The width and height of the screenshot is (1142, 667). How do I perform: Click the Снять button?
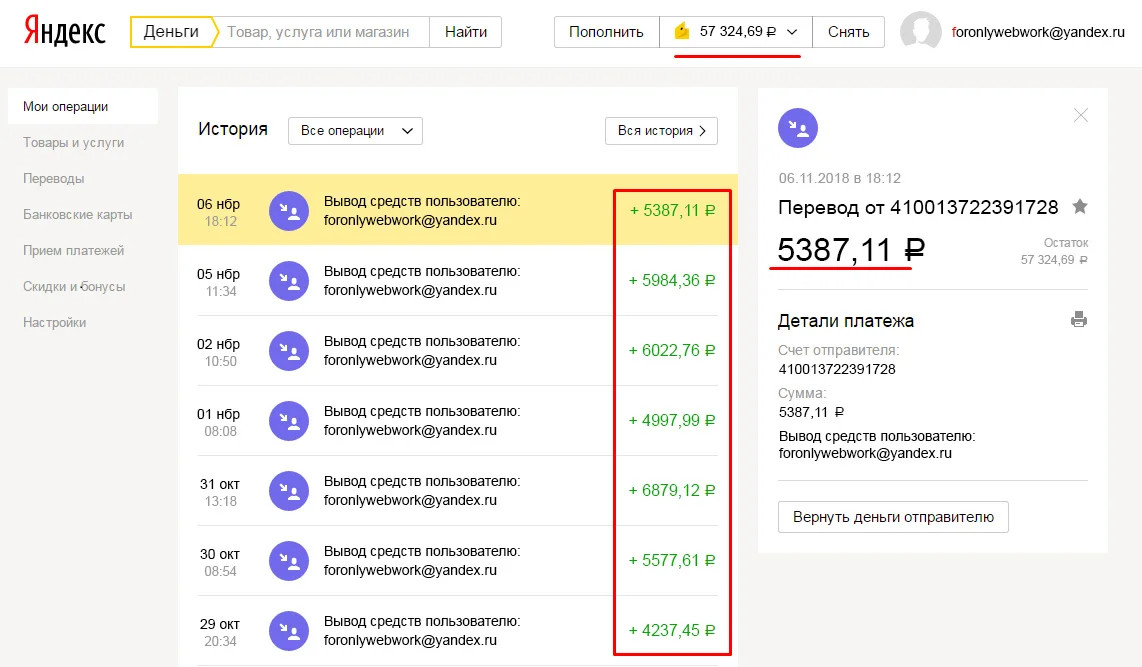(848, 32)
